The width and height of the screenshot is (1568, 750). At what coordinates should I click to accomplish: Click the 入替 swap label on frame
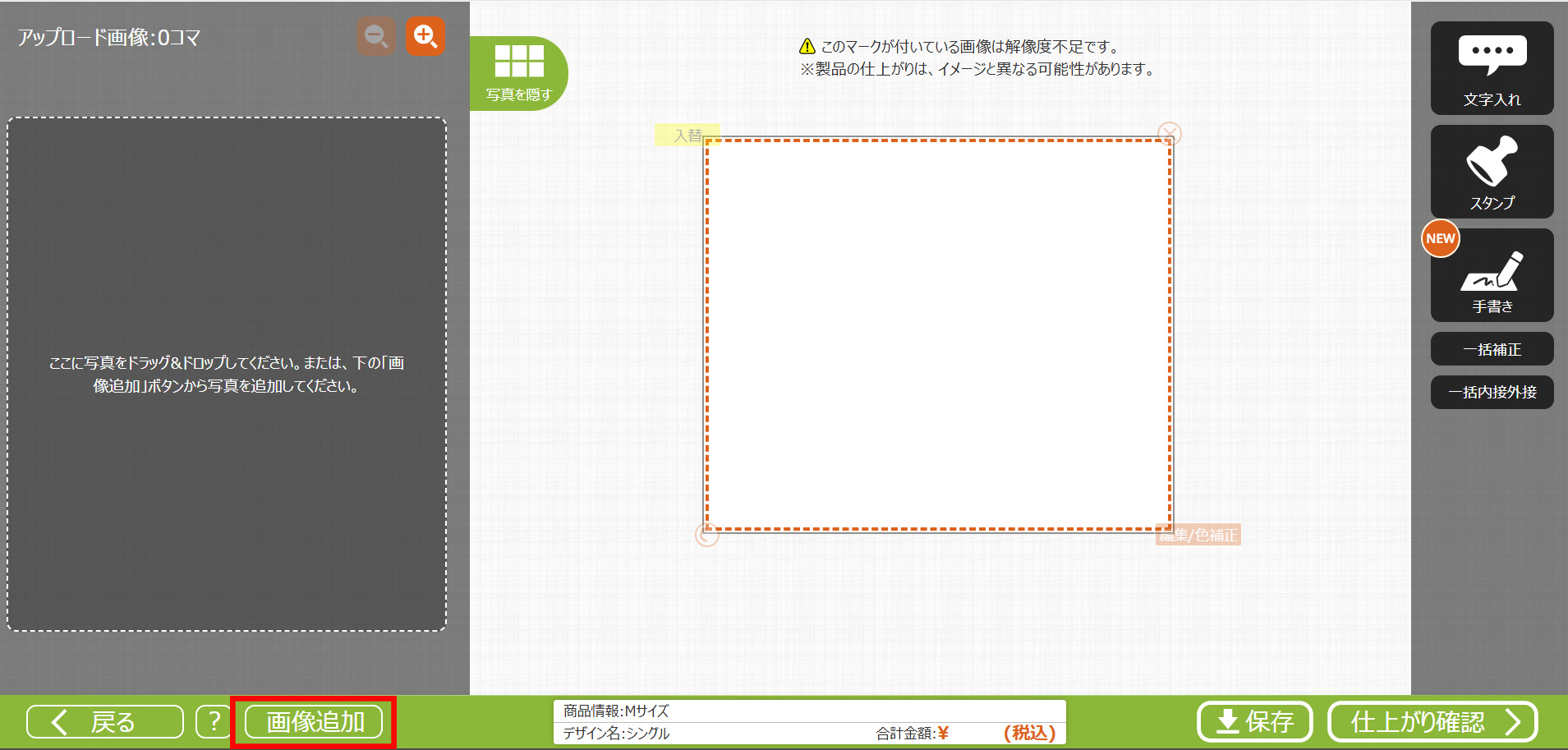tap(687, 135)
